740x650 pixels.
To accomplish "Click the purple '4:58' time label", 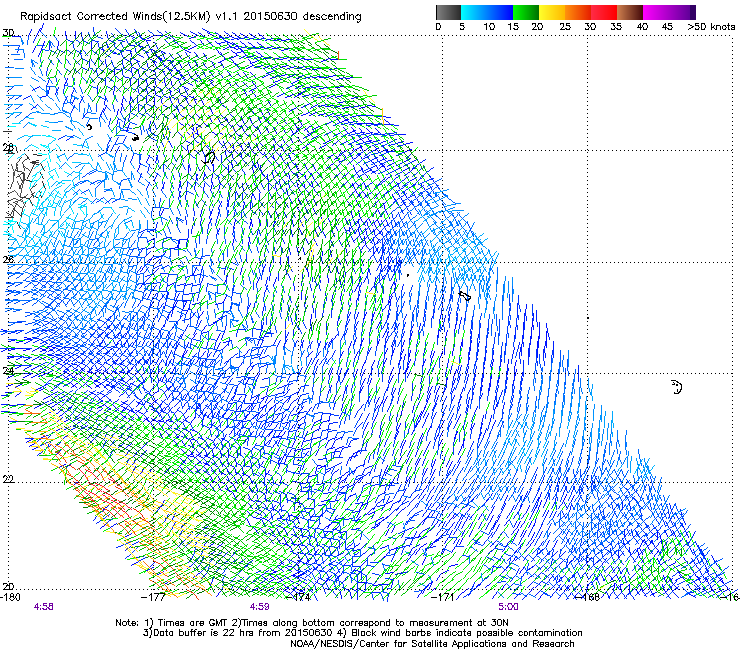I will coord(43,607).
